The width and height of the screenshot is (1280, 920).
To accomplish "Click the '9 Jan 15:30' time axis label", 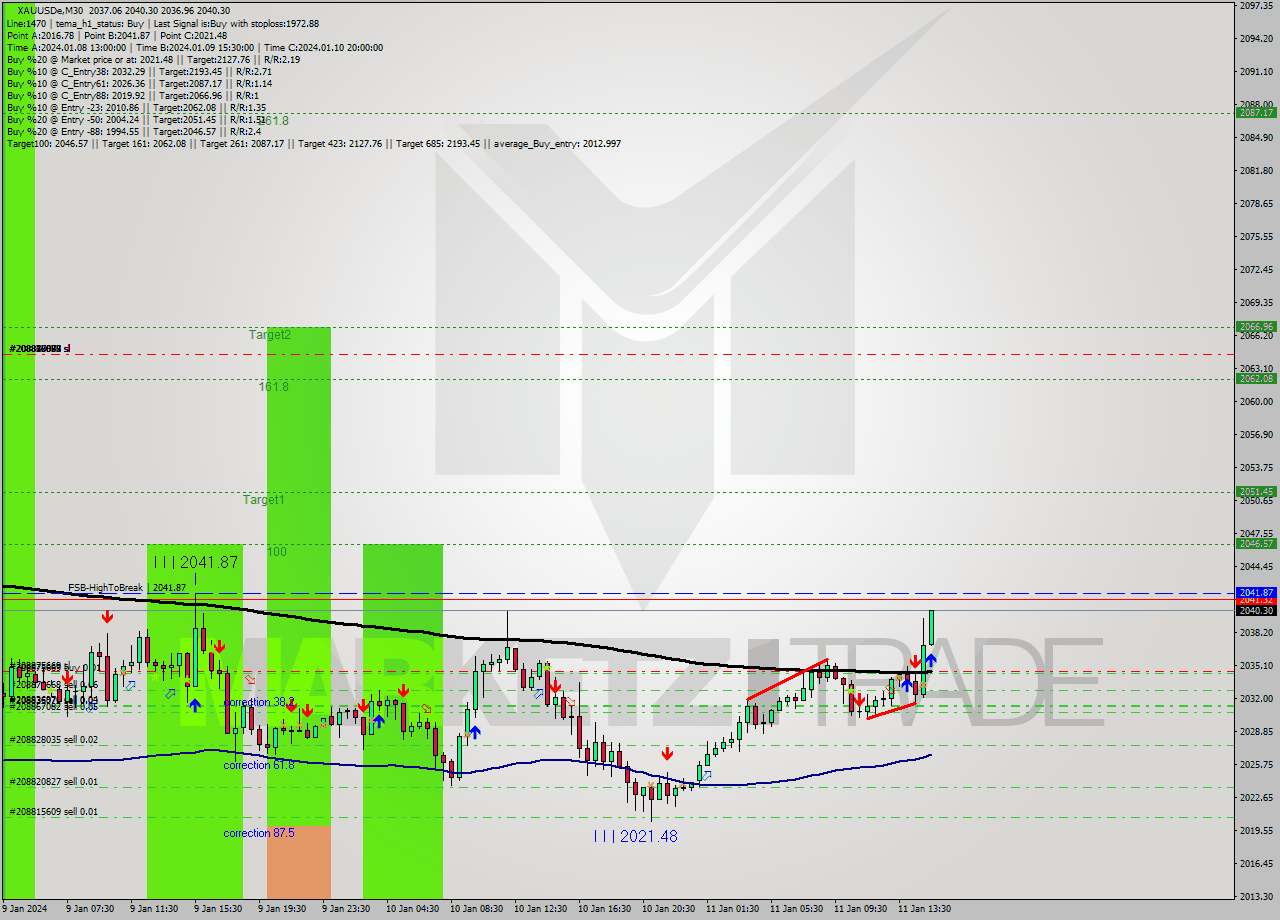I will [217, 909].
